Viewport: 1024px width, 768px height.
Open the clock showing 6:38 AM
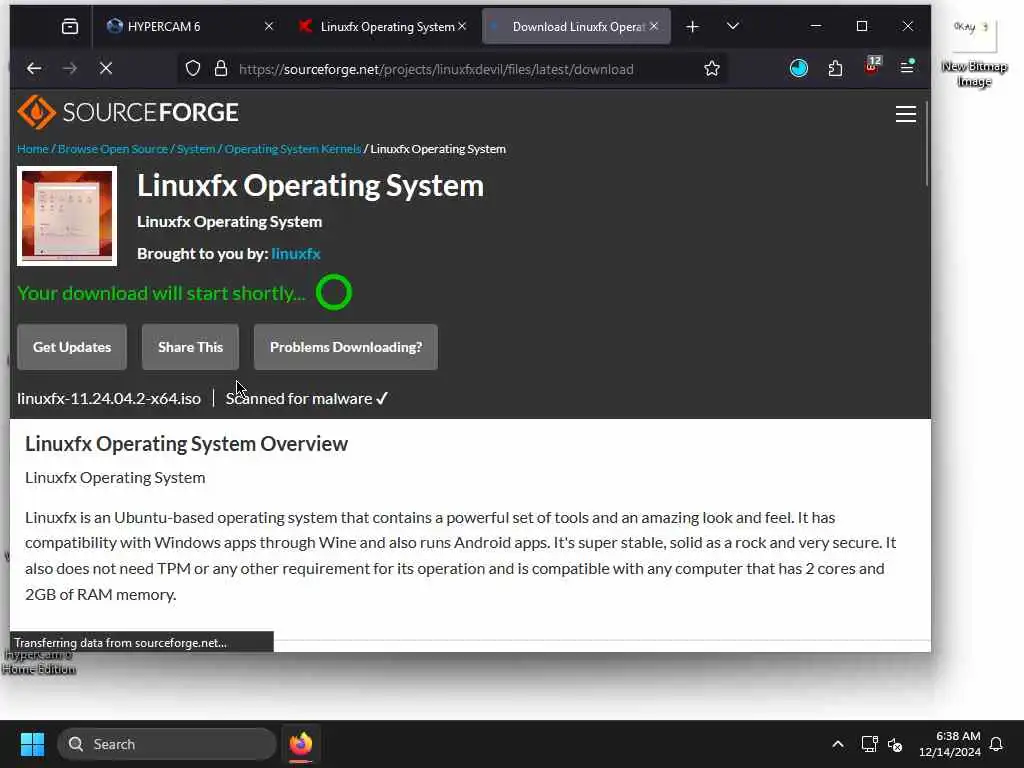[x=950, y=744]
